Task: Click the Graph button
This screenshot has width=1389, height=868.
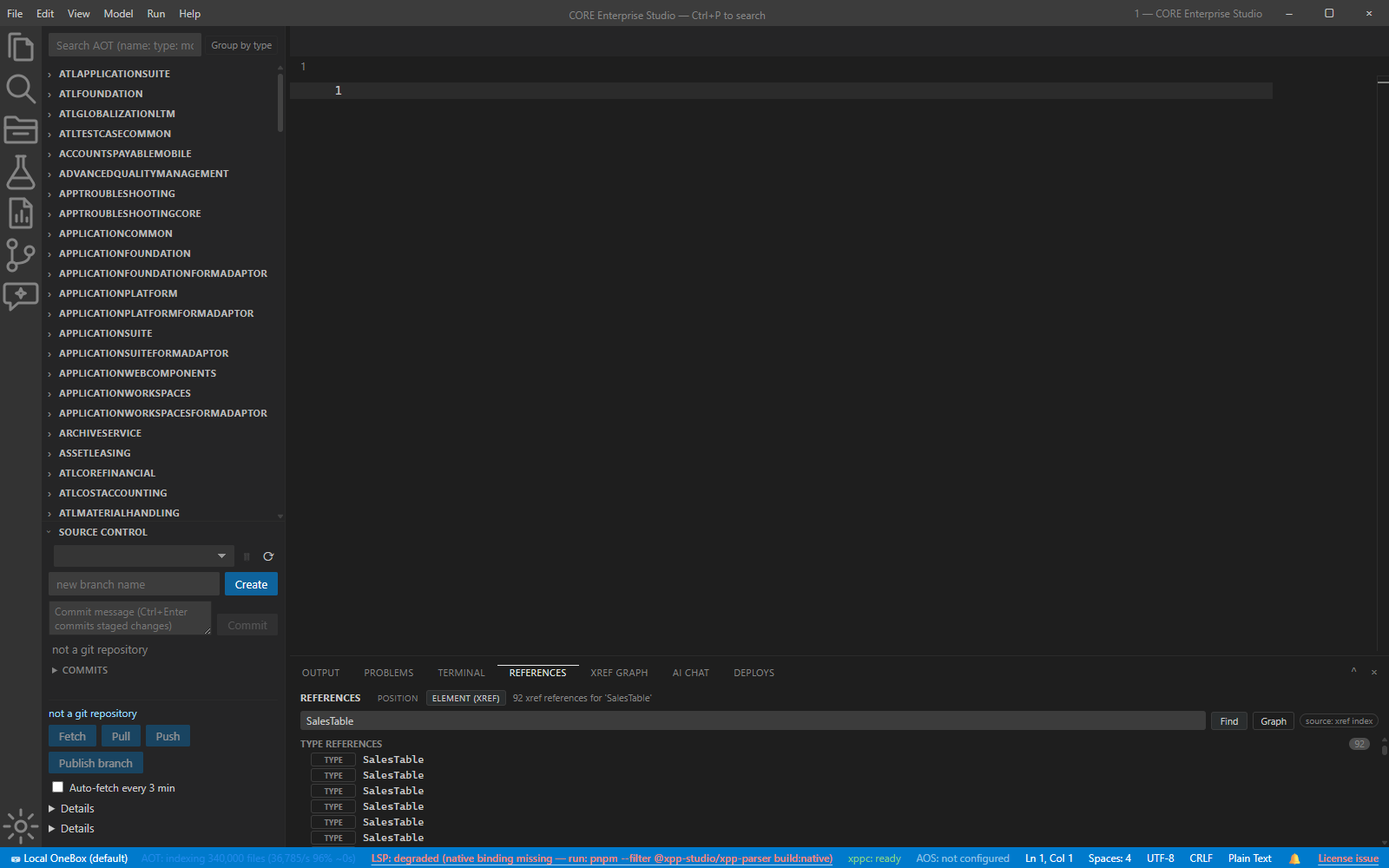Action: tap(1274, 721)
